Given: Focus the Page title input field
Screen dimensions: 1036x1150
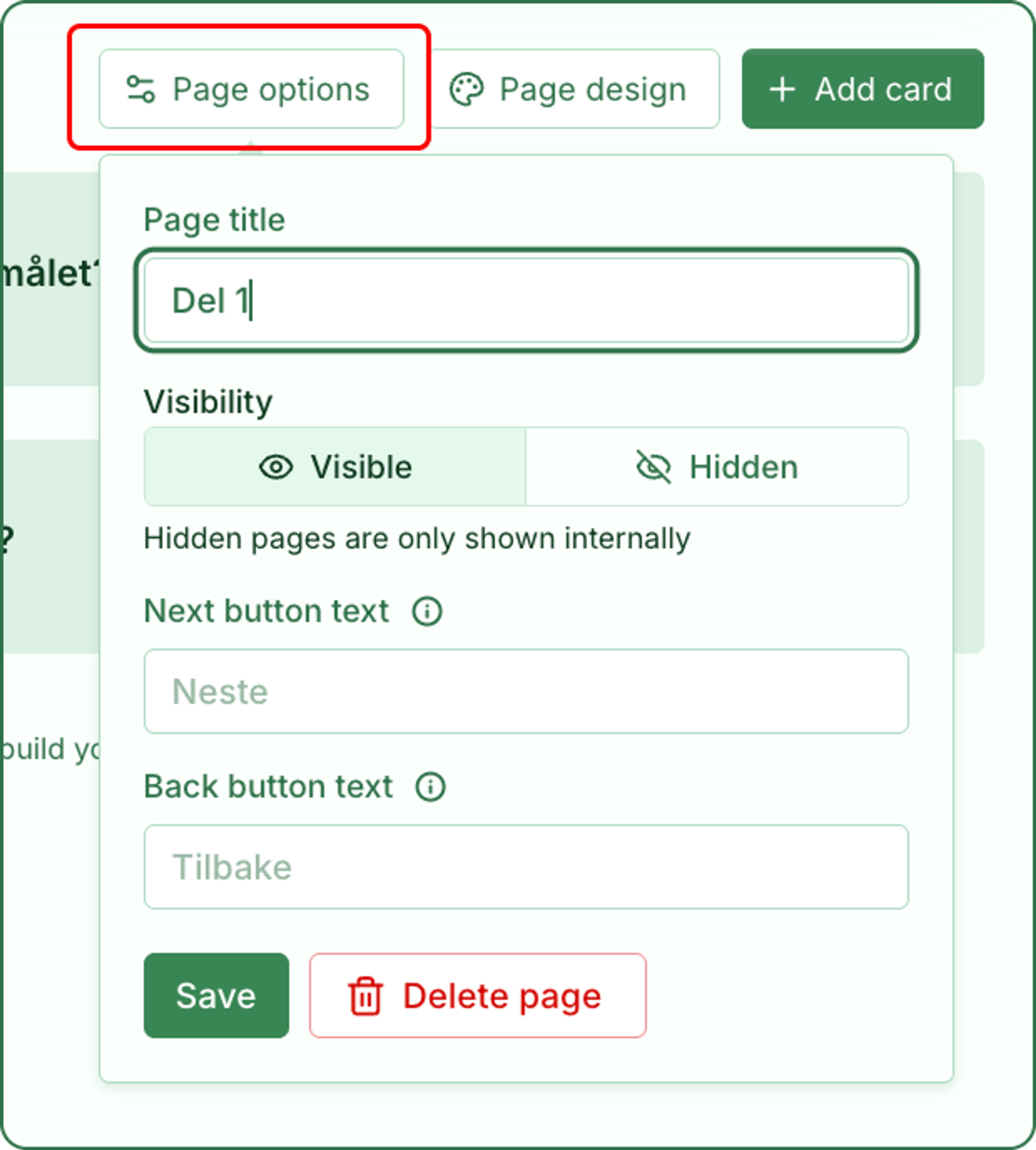Looking at the screenshot, I should point(527,301).
